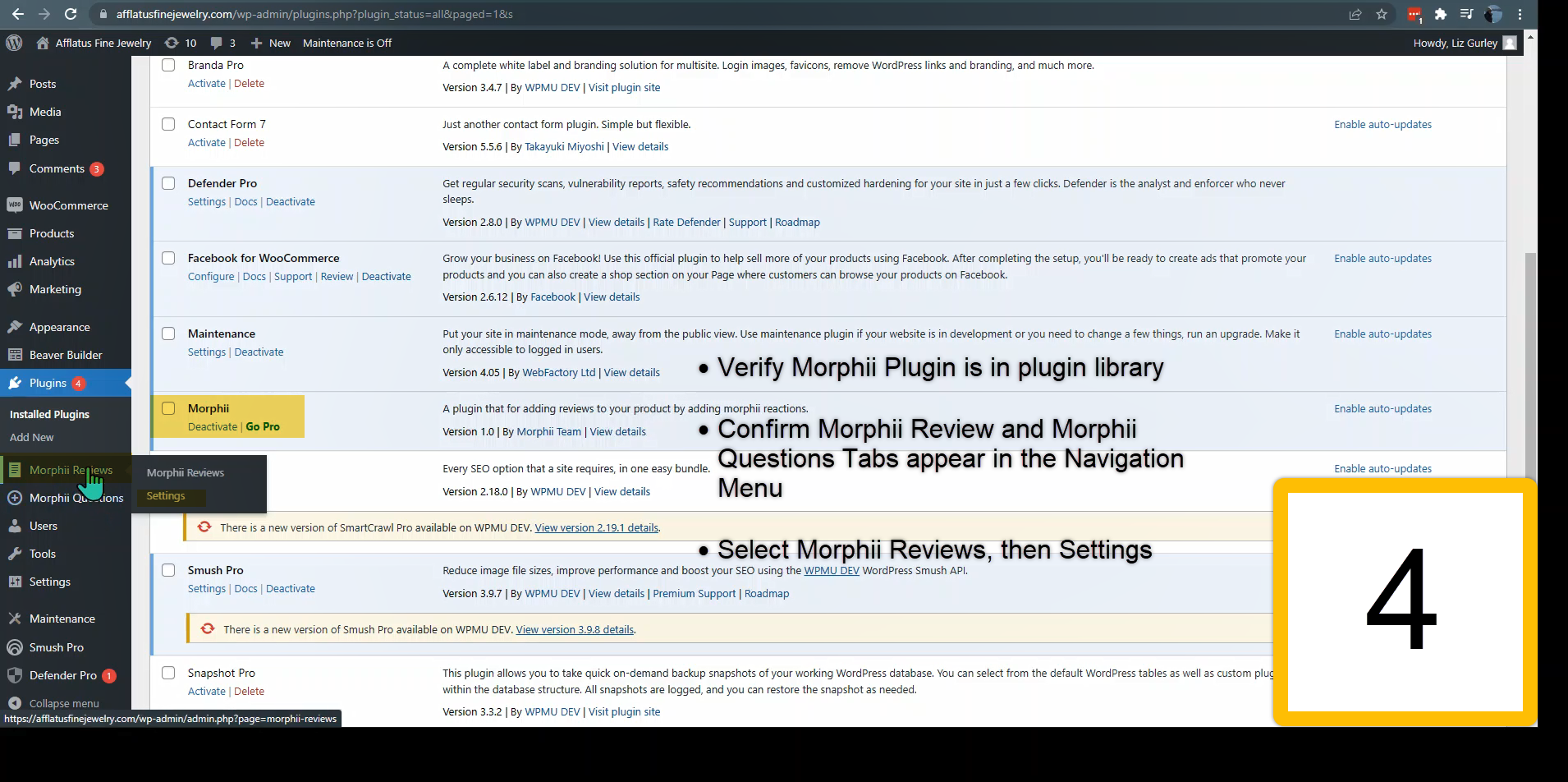Viewport: 1568px width, 782px height.
Task: Select Branda Pro plugin checkbox
Action: (168, 65)
